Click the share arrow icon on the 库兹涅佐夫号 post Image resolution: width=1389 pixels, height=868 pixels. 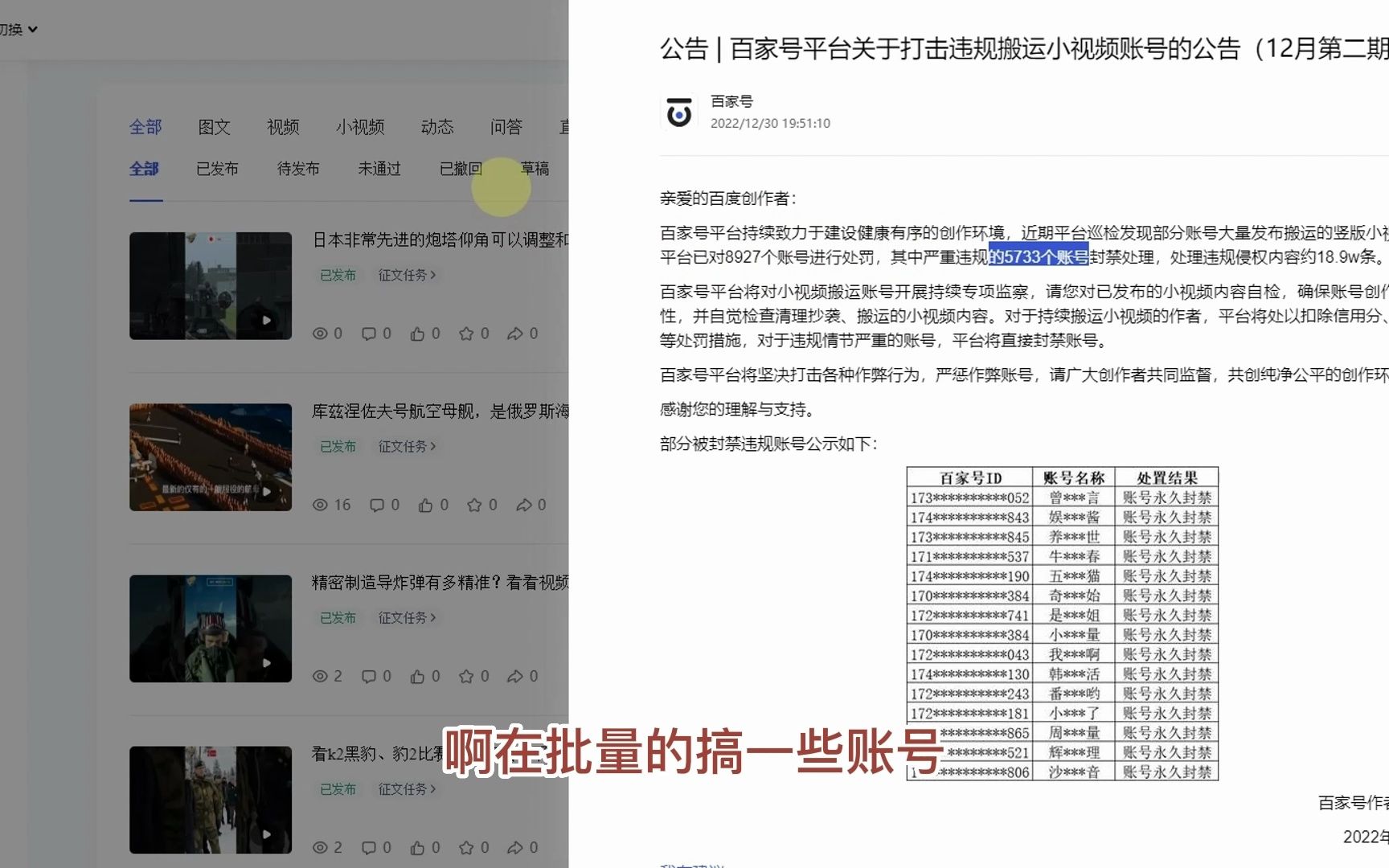point(524,505)
